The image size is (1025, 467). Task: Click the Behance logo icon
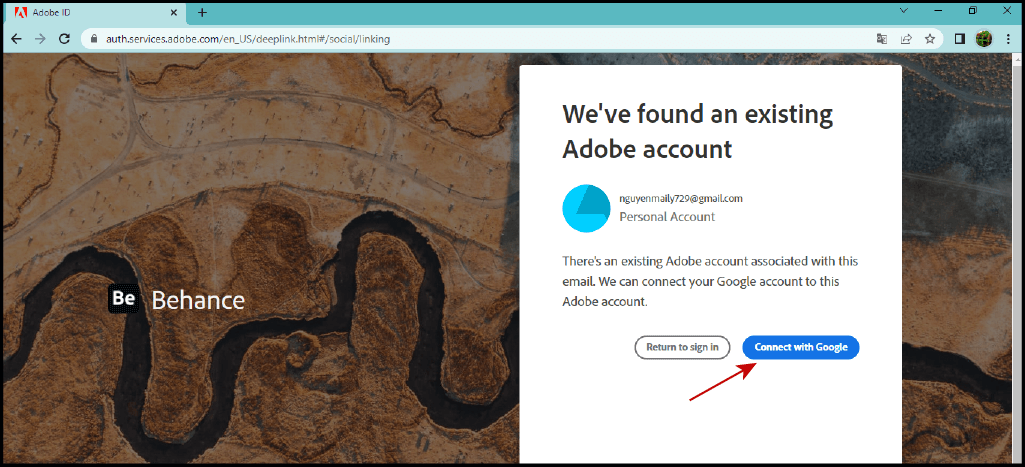pyautogui.click(x=124, y=299)
